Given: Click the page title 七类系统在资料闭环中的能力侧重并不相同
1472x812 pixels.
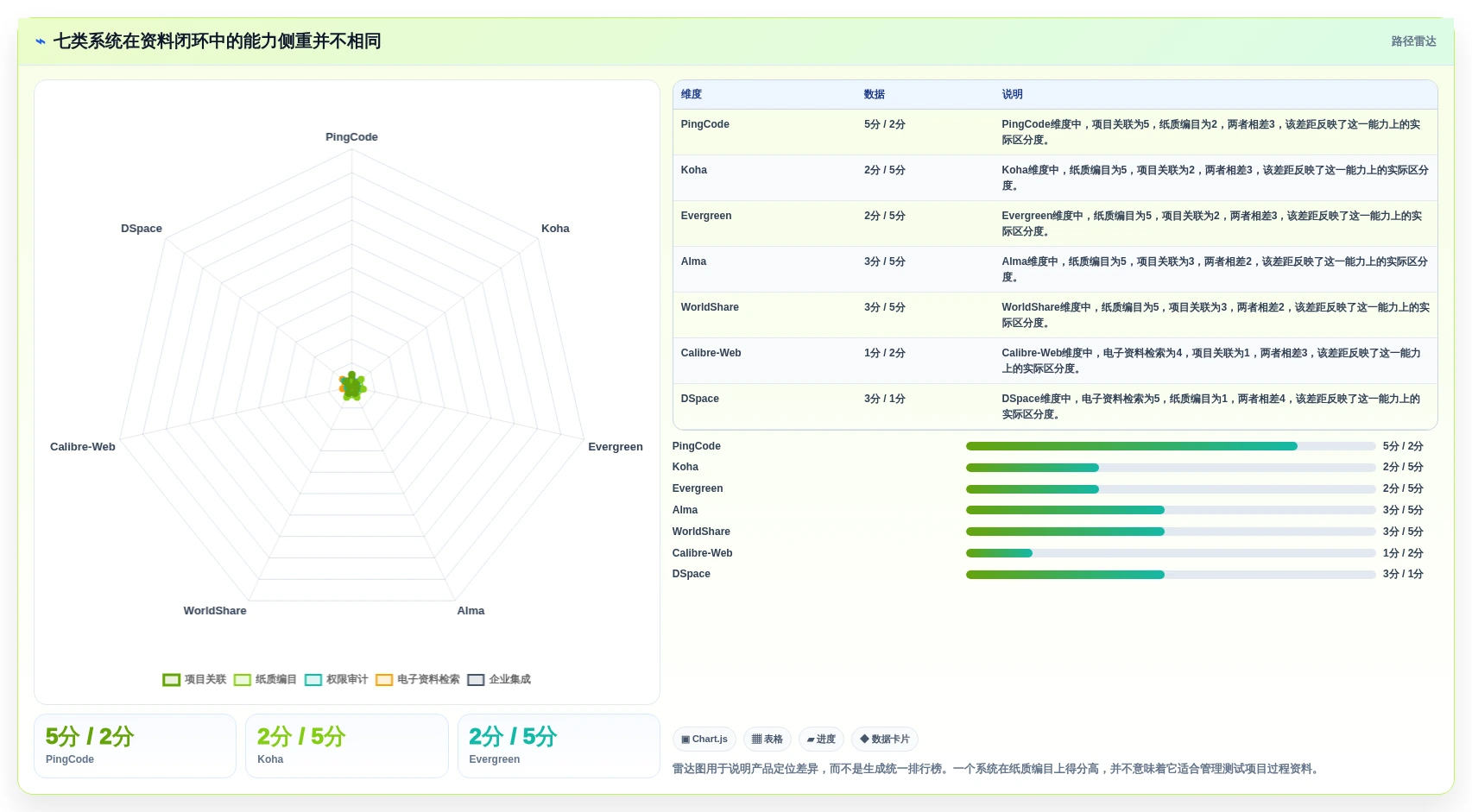Looking at the screenshot, I should pyautogui.click(x=218, y=41).
